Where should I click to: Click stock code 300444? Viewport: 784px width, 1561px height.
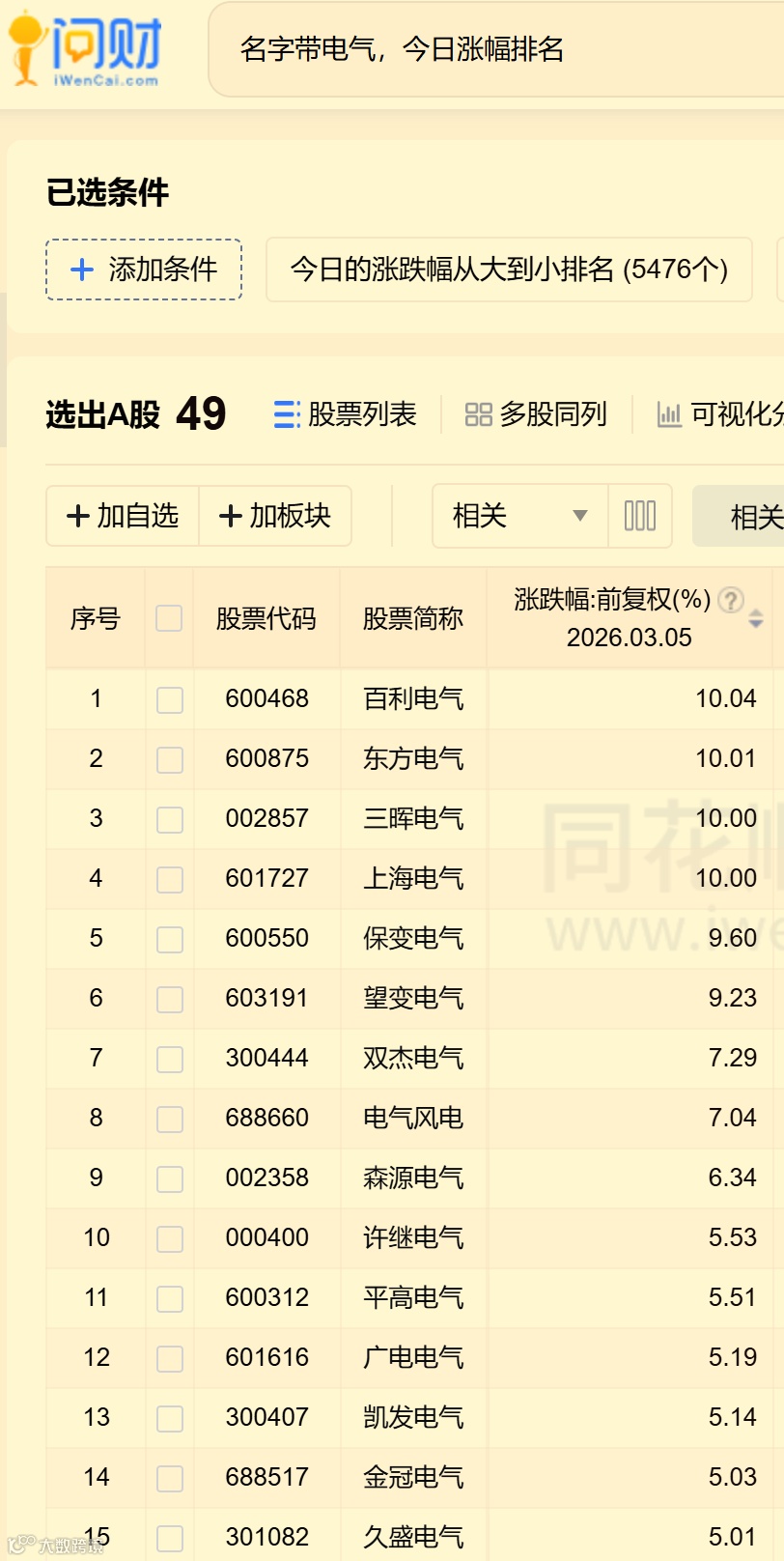267,1058
